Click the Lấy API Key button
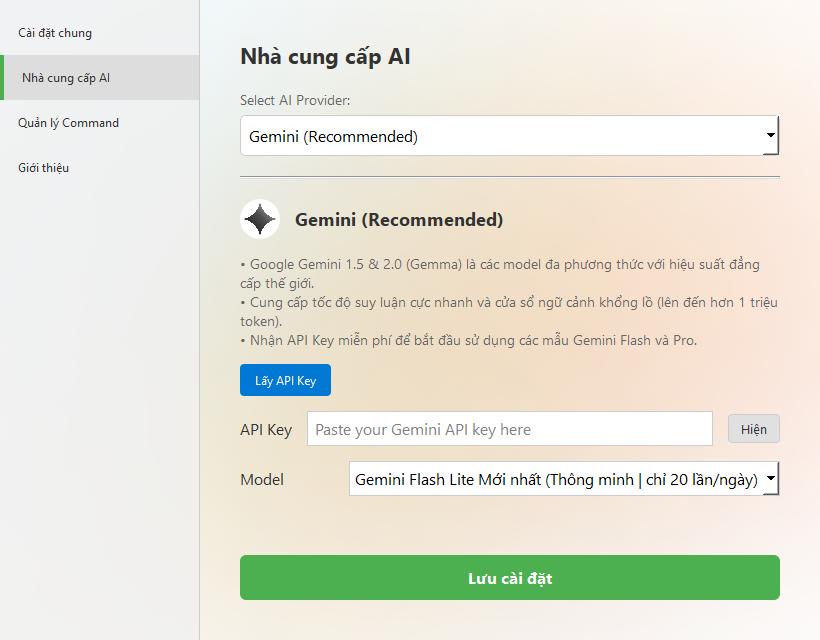This screenshot has height=640, width=820. (285, 380)
